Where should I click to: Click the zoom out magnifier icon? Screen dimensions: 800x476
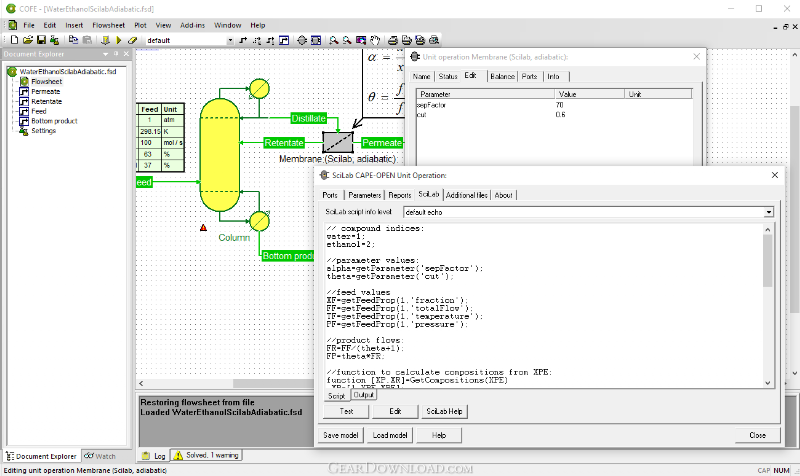[347, 40]
